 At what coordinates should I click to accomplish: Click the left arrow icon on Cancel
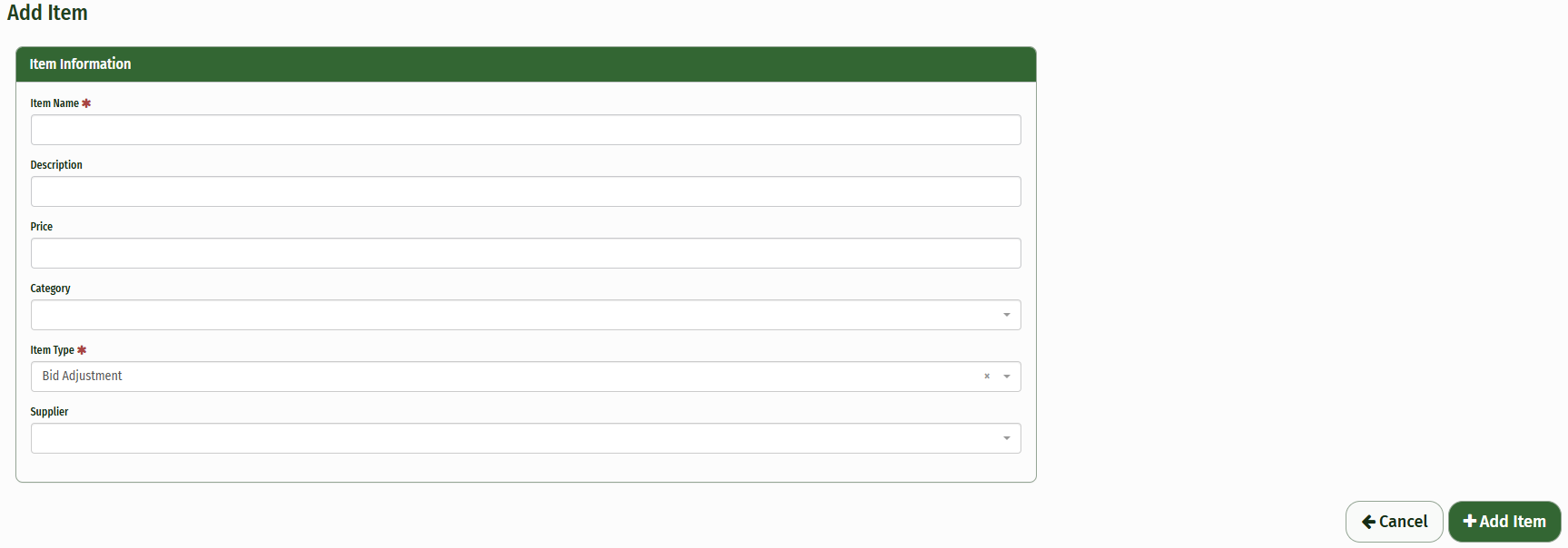click(x=1368, y=522)
